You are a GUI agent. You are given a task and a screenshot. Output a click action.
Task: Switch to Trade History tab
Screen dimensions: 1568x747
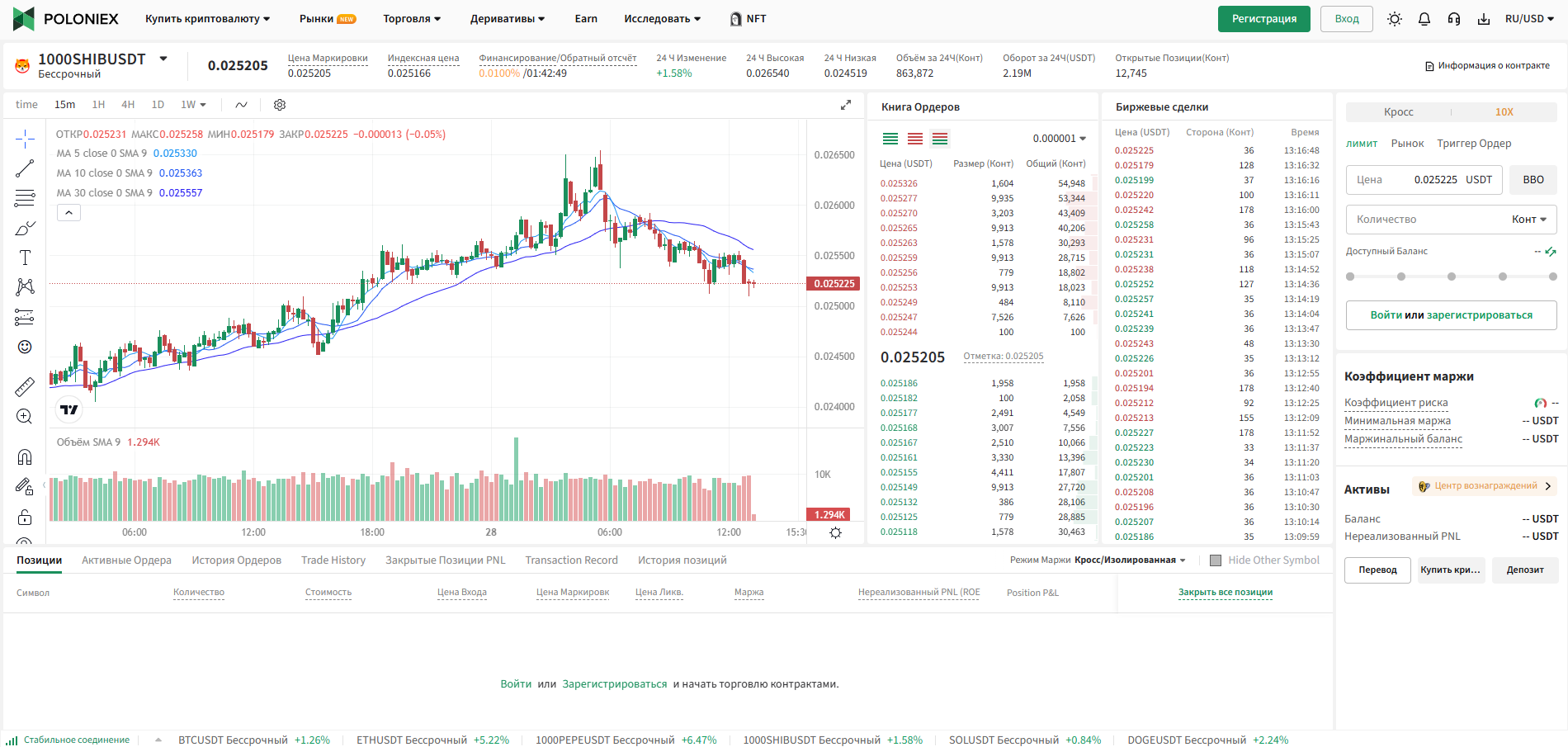point(333,560)
